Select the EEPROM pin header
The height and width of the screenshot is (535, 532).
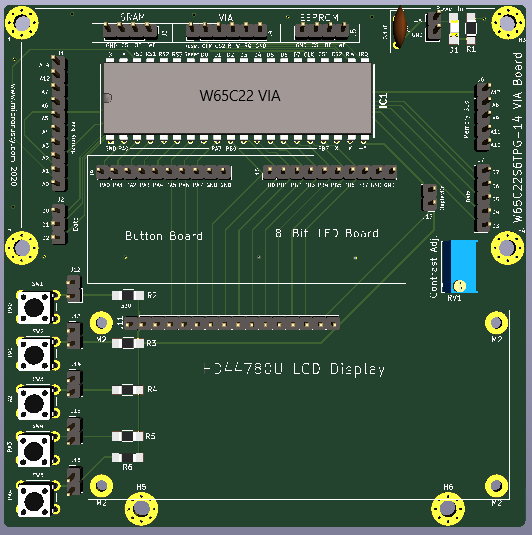pyautogui.click(x=322, y=31)
